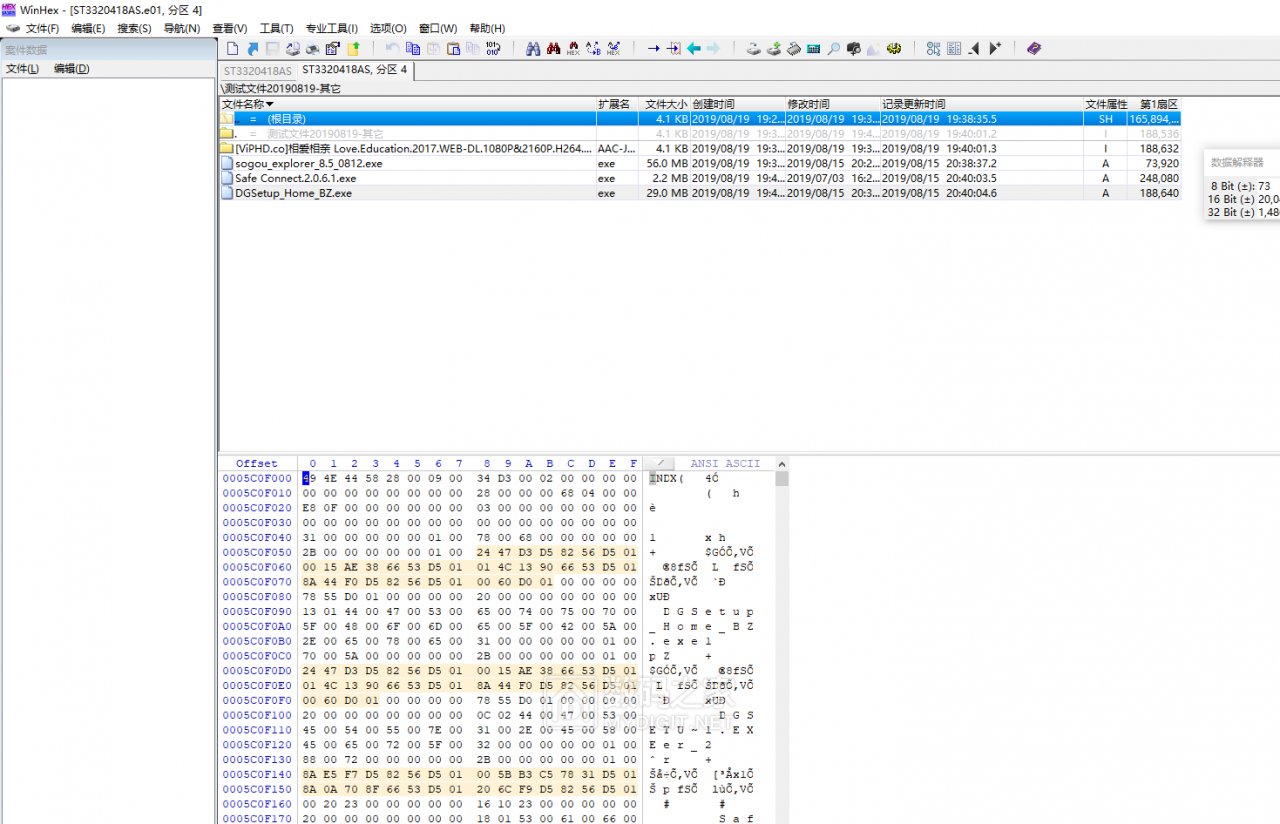
Task: Sort by the 文件属性 column header
Action: (x=1105, y=104)
